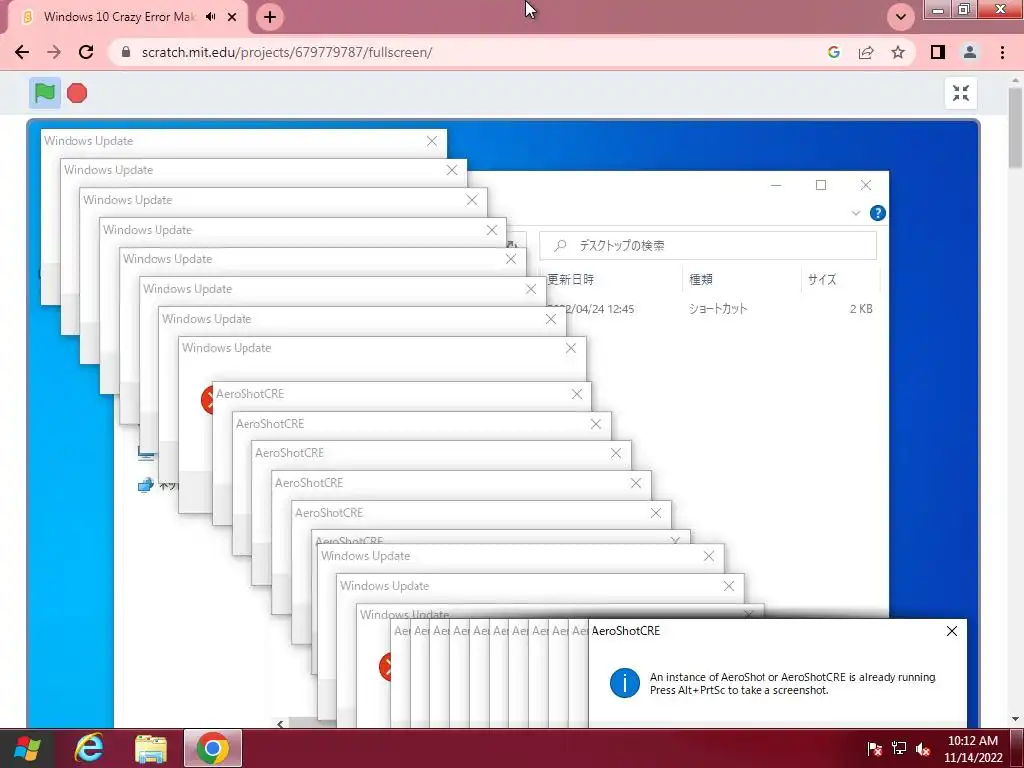1024x768 pixels.
Task: Click the デスクトップの検索 search field
Action: pyautogui.click(x=708, y=246)
